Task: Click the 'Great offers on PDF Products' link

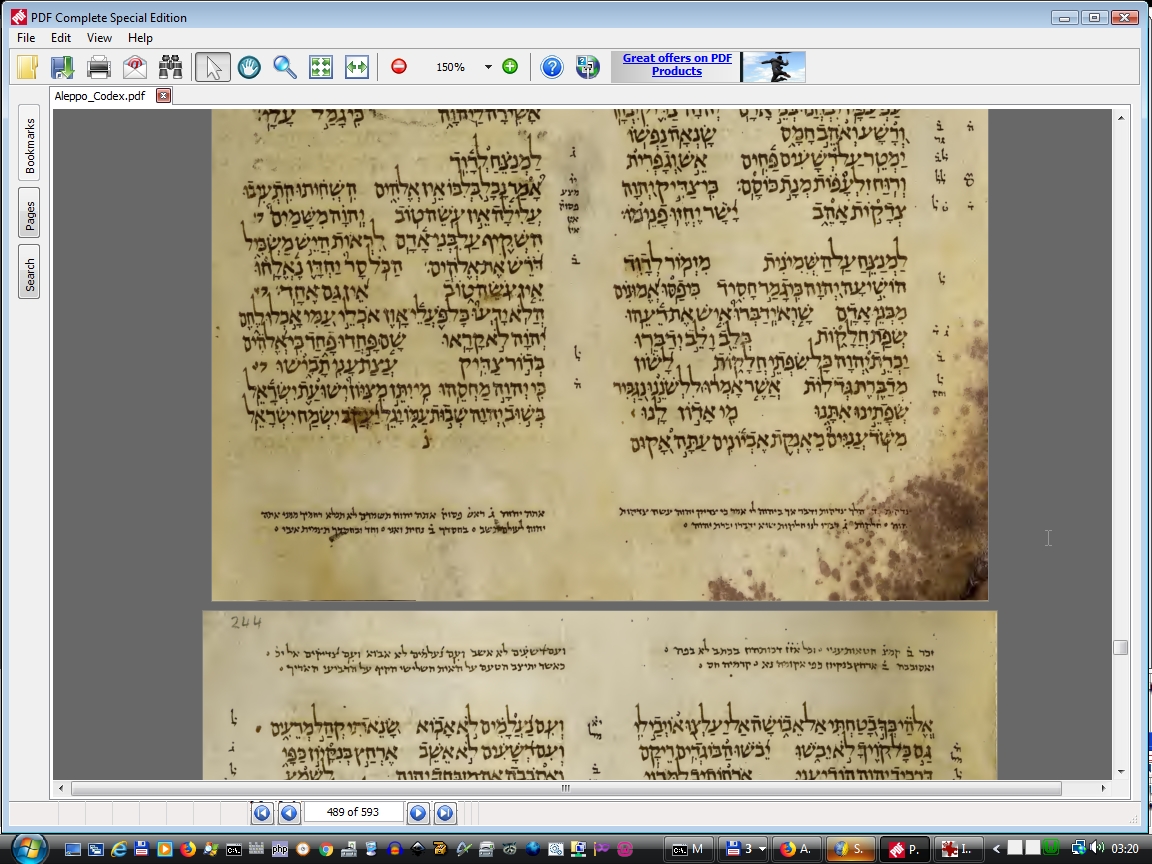Action: click(x=677, y=65)
